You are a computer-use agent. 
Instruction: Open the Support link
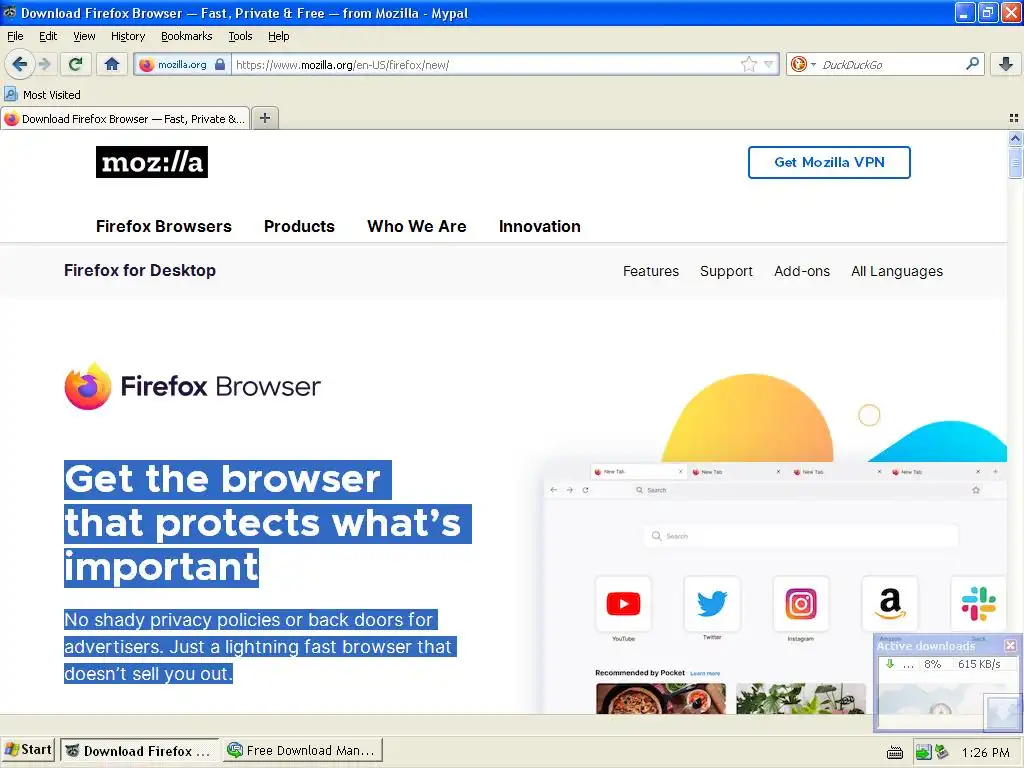click(726, 271)
